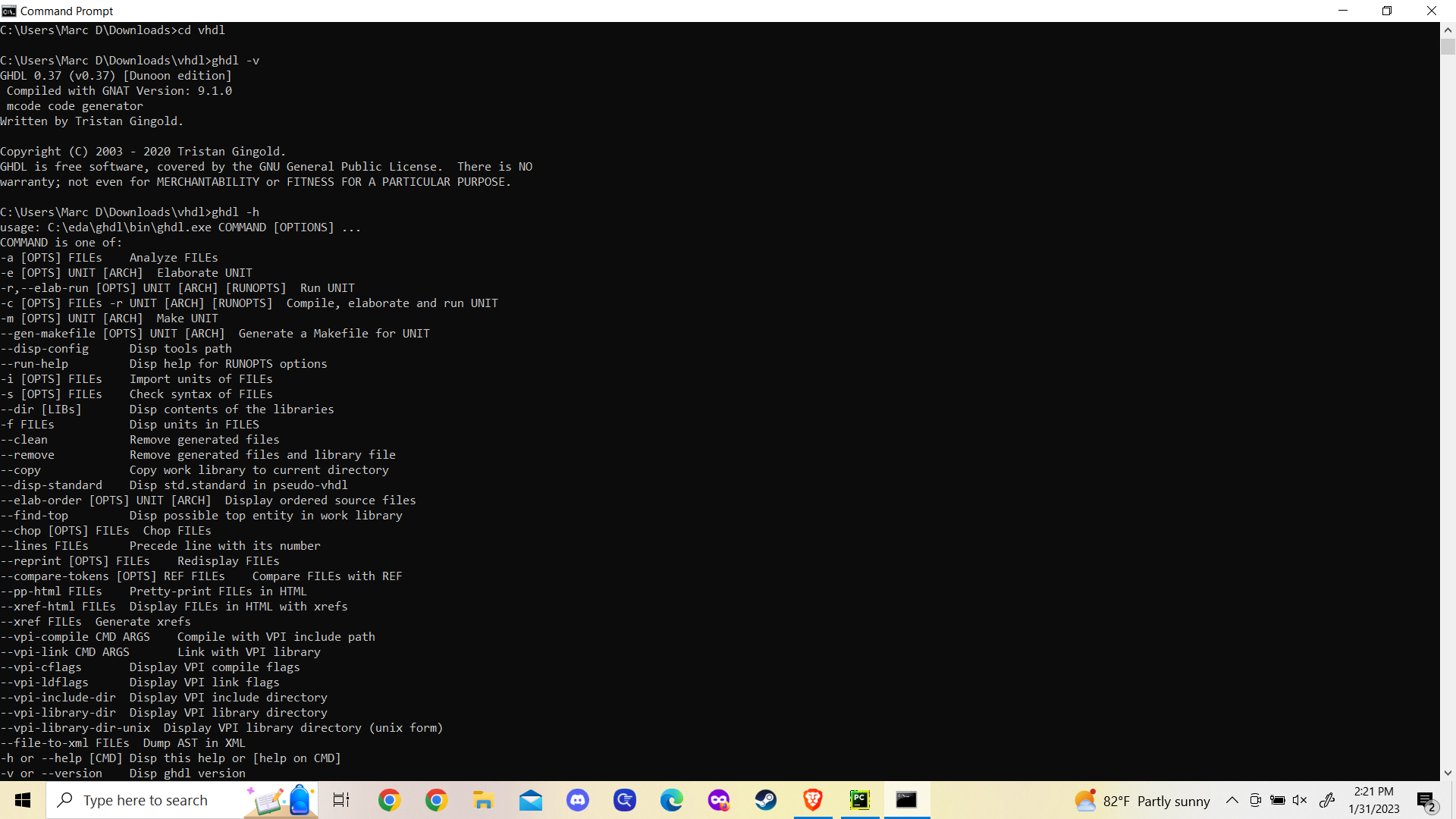Open the Brave browser

pyautogui.click(x=813, y=800)
